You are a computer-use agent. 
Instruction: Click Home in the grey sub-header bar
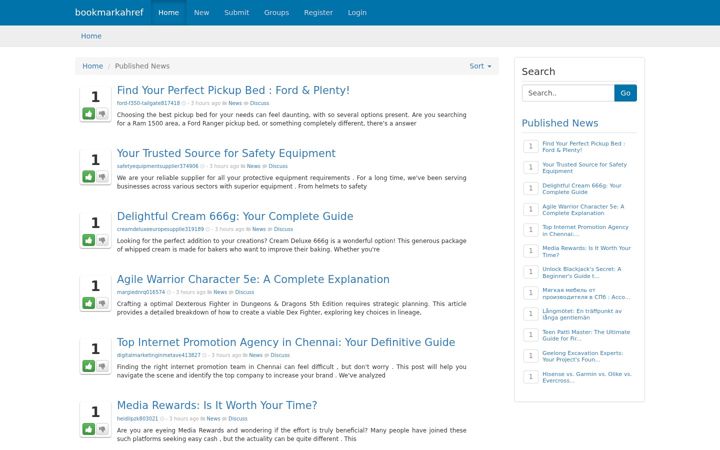click(x=91, y=36)
